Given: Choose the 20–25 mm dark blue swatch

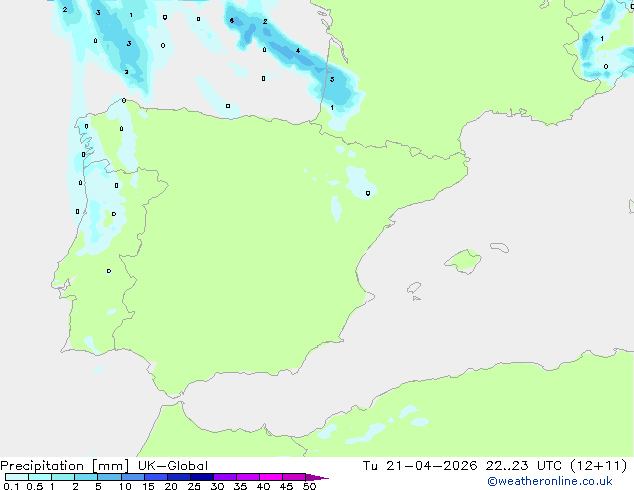Looking at the screenshot, I should 178,477.
